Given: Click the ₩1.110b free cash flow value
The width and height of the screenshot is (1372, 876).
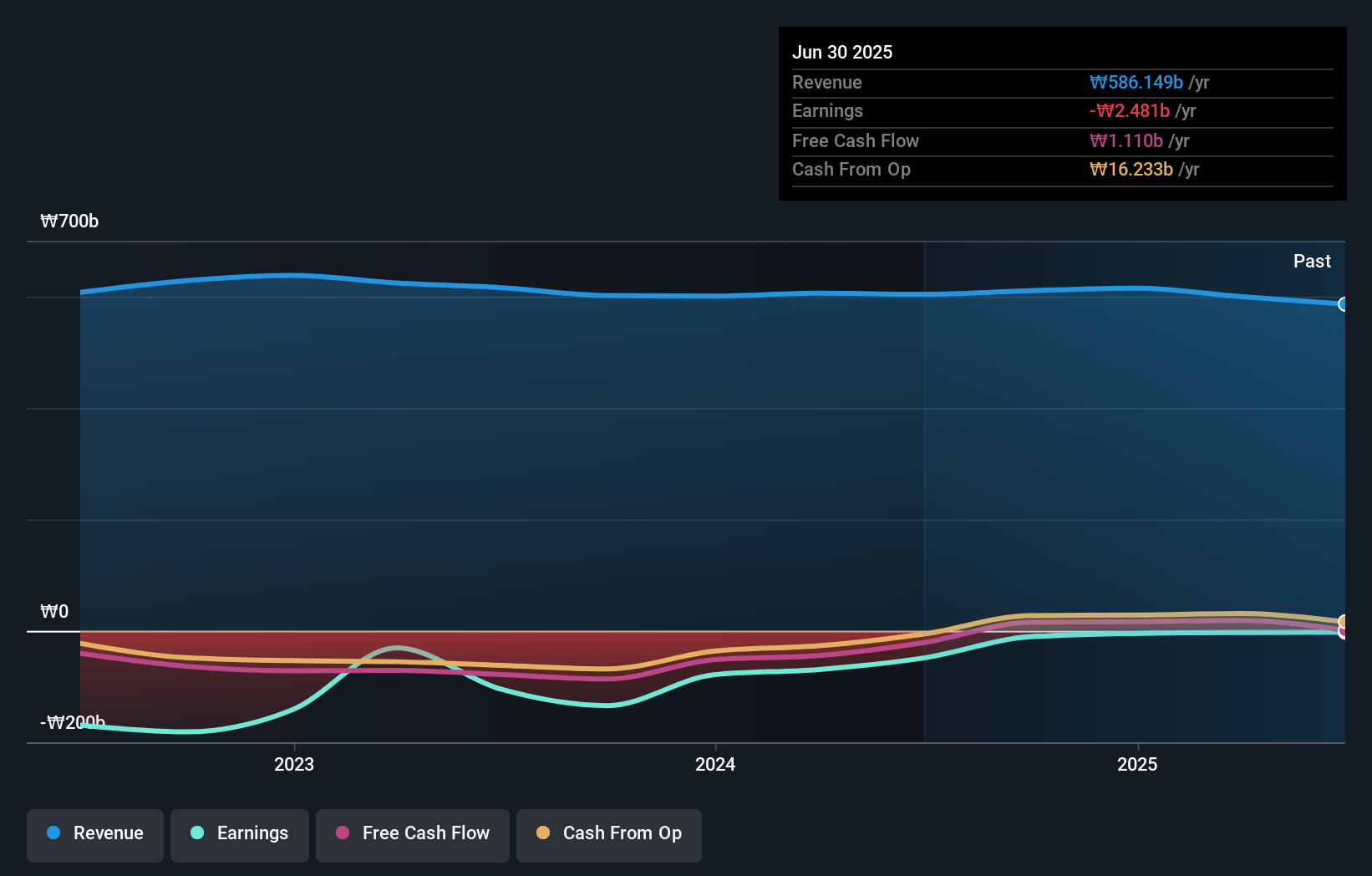Looking at the screenshot, I should (x=1126, y=140).
